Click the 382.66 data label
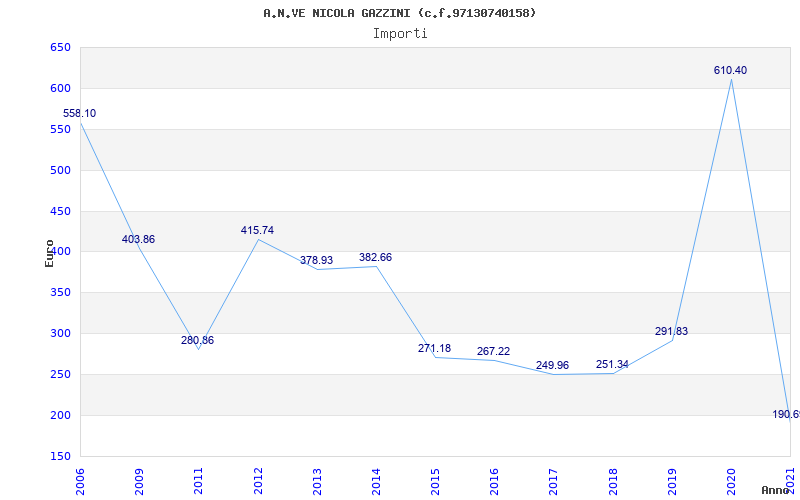 [x=376, y=257]
